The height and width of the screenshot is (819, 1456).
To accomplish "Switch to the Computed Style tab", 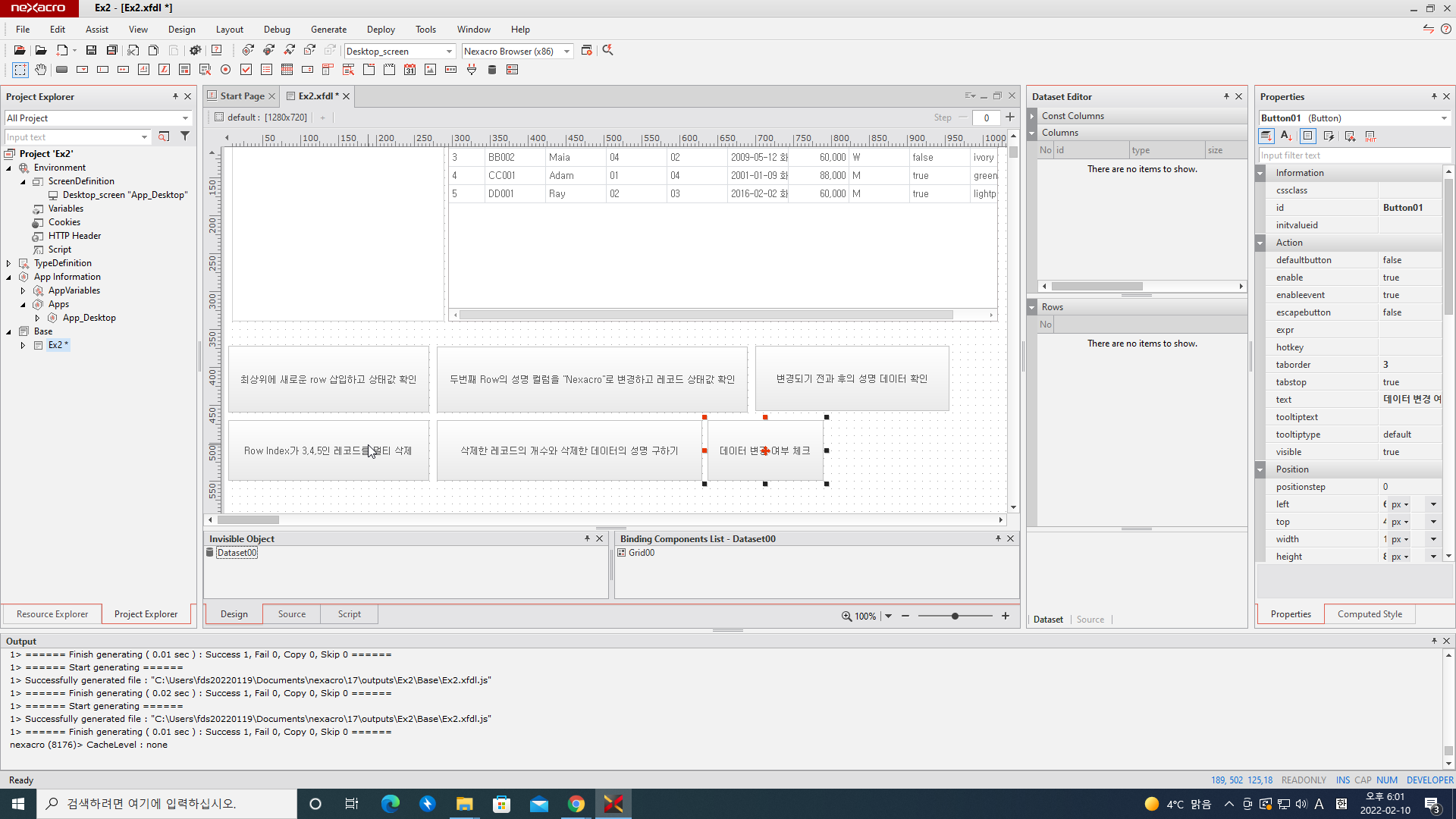I will pyautogui.click(x=1370, y=614).
